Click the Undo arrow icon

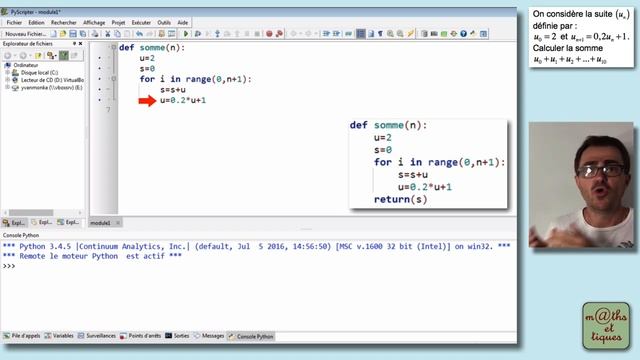click(139, 34)
